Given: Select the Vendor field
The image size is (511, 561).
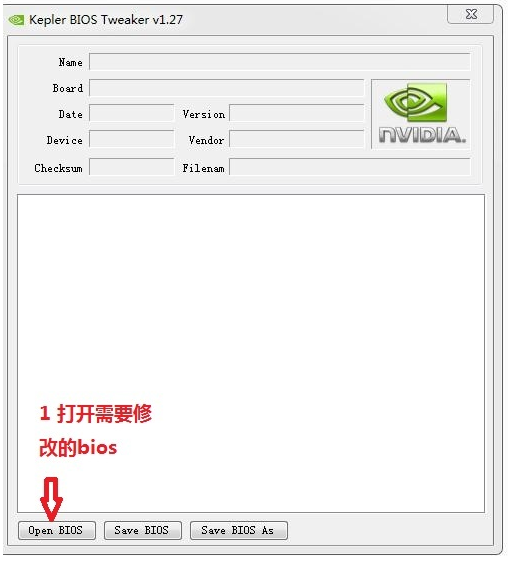Looking at the screenshot, I should (x=297, y=140).
